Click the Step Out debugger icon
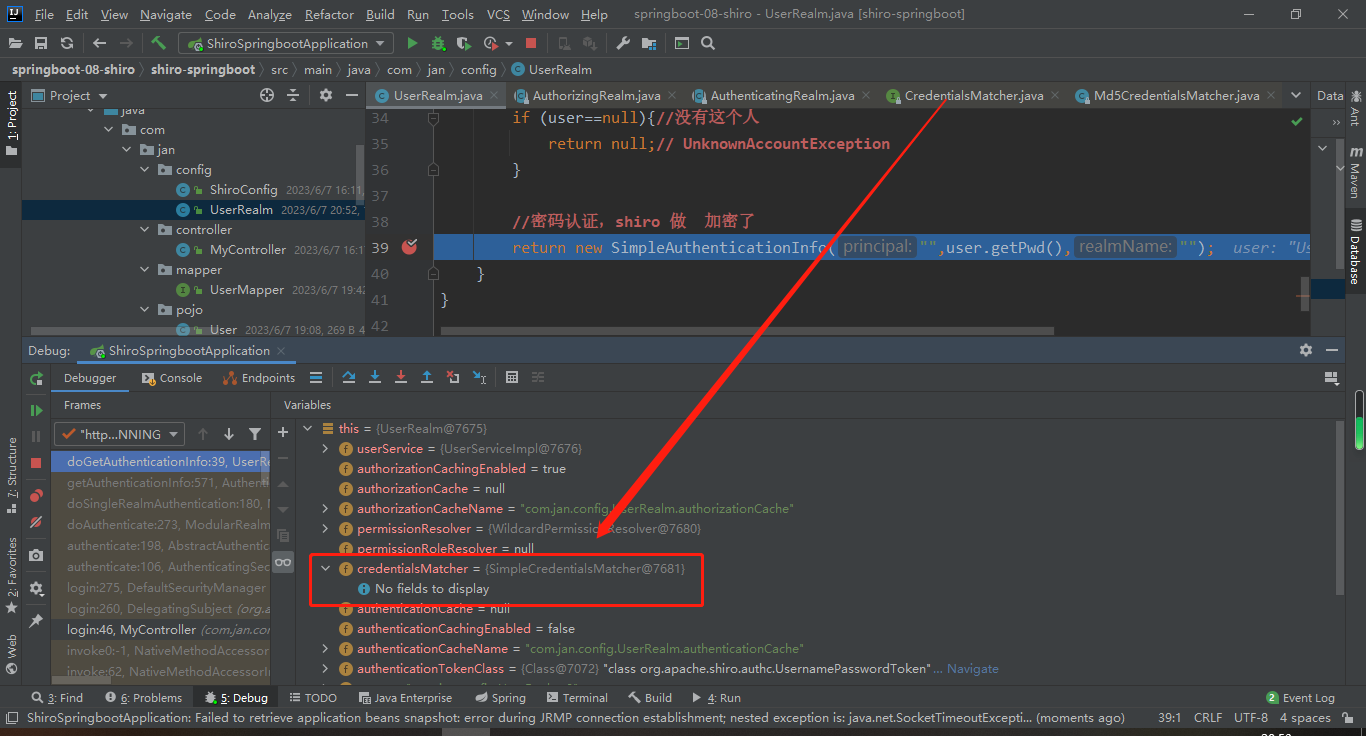Screen dimensions: 1366x736 (427, 377)
